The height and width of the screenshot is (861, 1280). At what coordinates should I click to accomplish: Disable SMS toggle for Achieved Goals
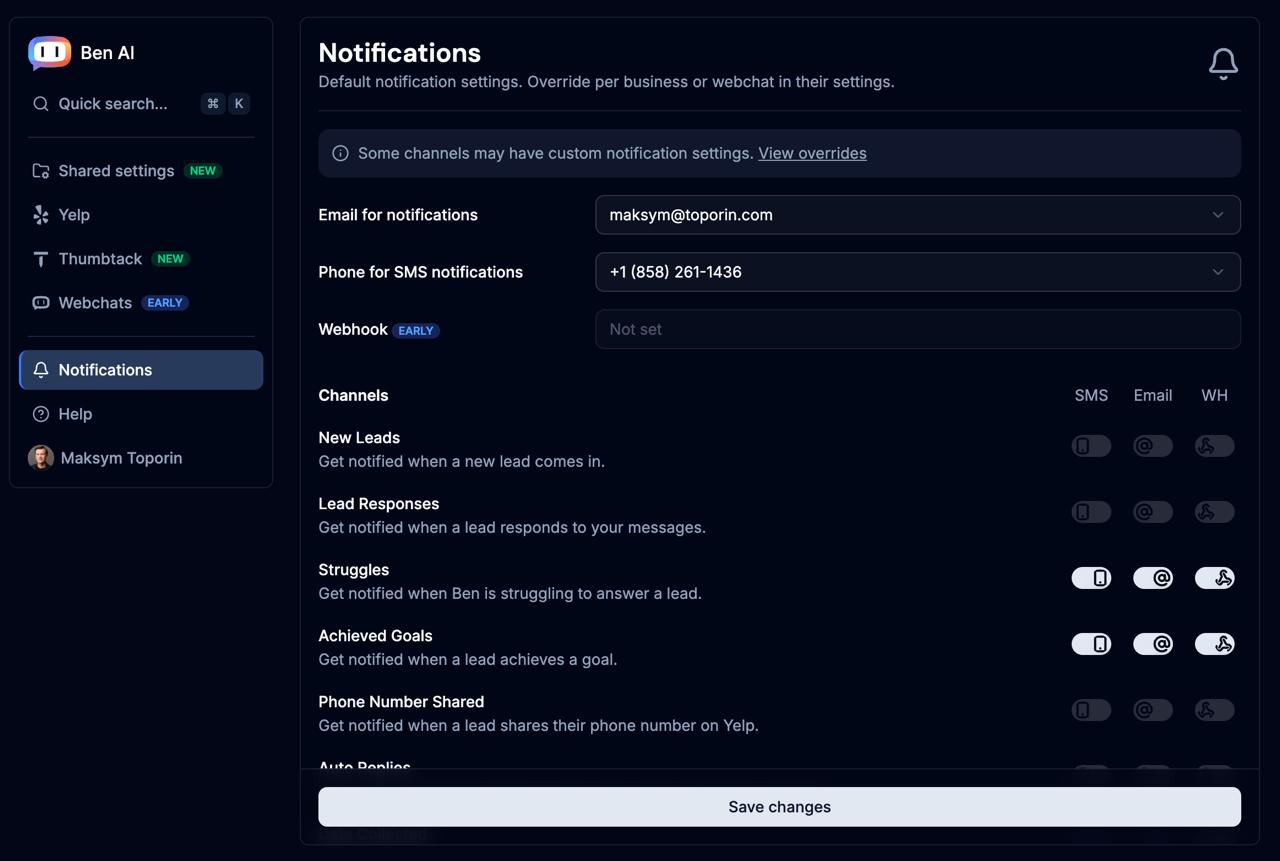pos(1091,644)
